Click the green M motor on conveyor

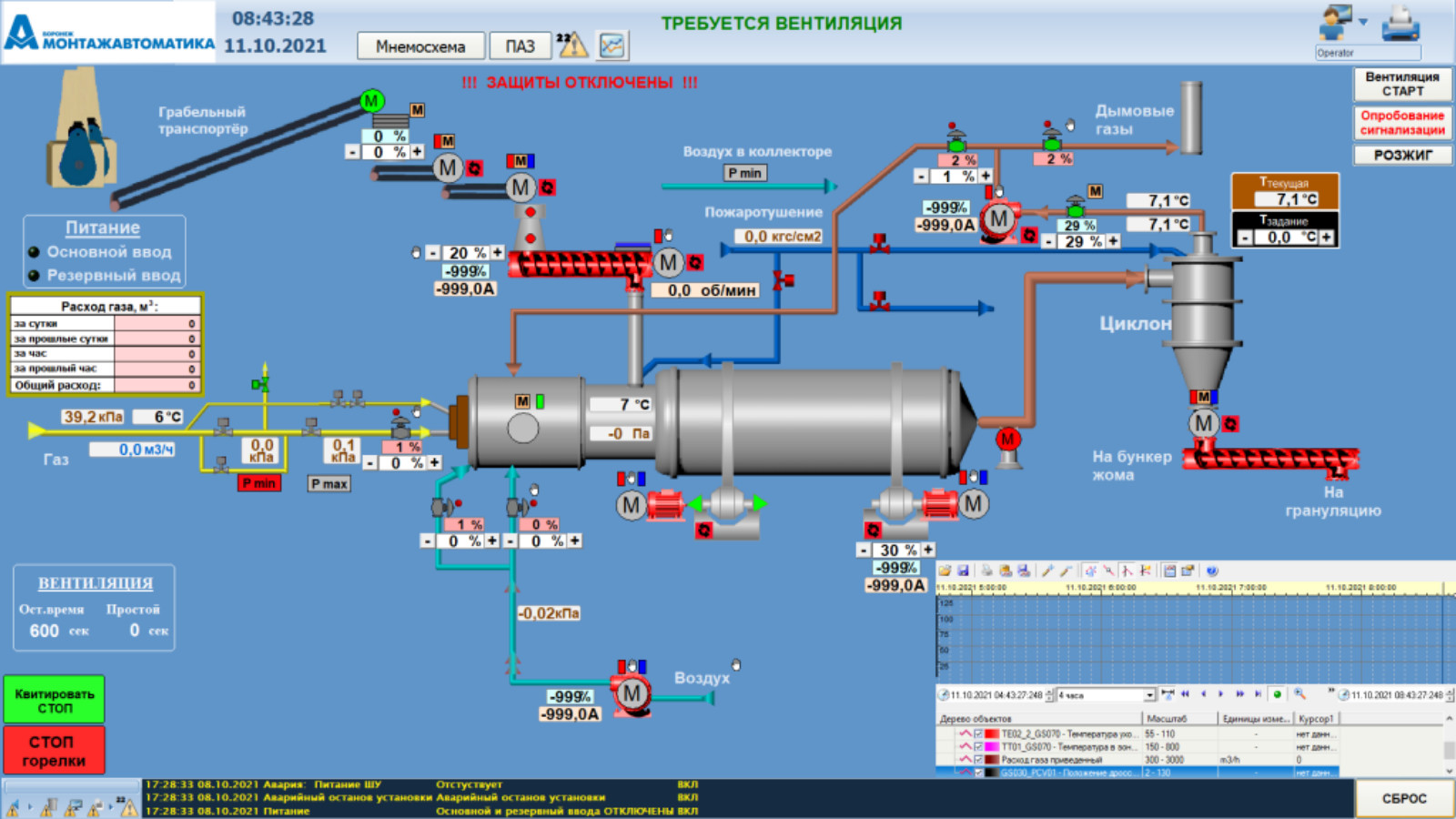[371, 101]
